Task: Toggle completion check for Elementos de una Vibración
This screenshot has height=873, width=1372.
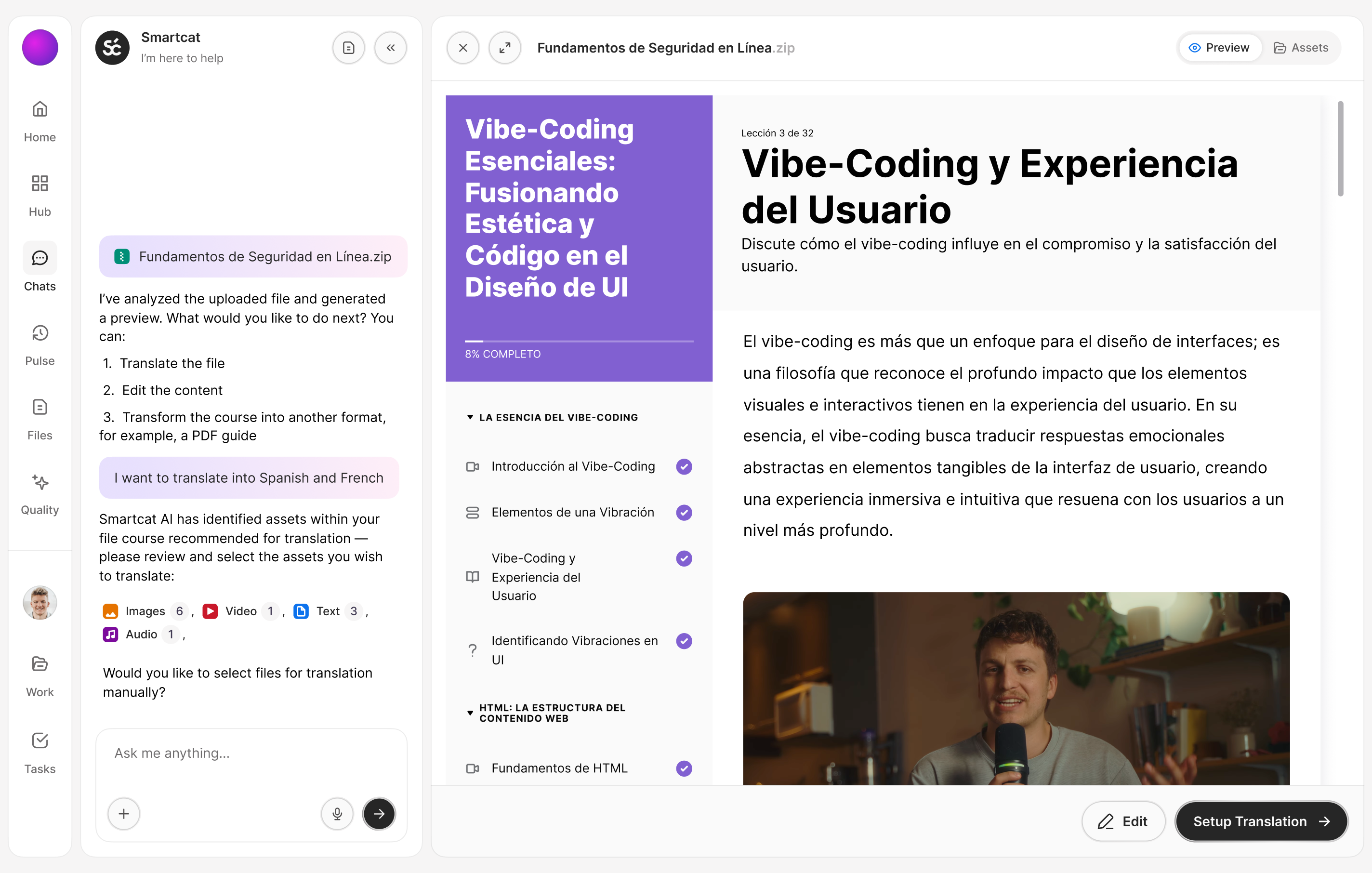Action: point(684,512)
